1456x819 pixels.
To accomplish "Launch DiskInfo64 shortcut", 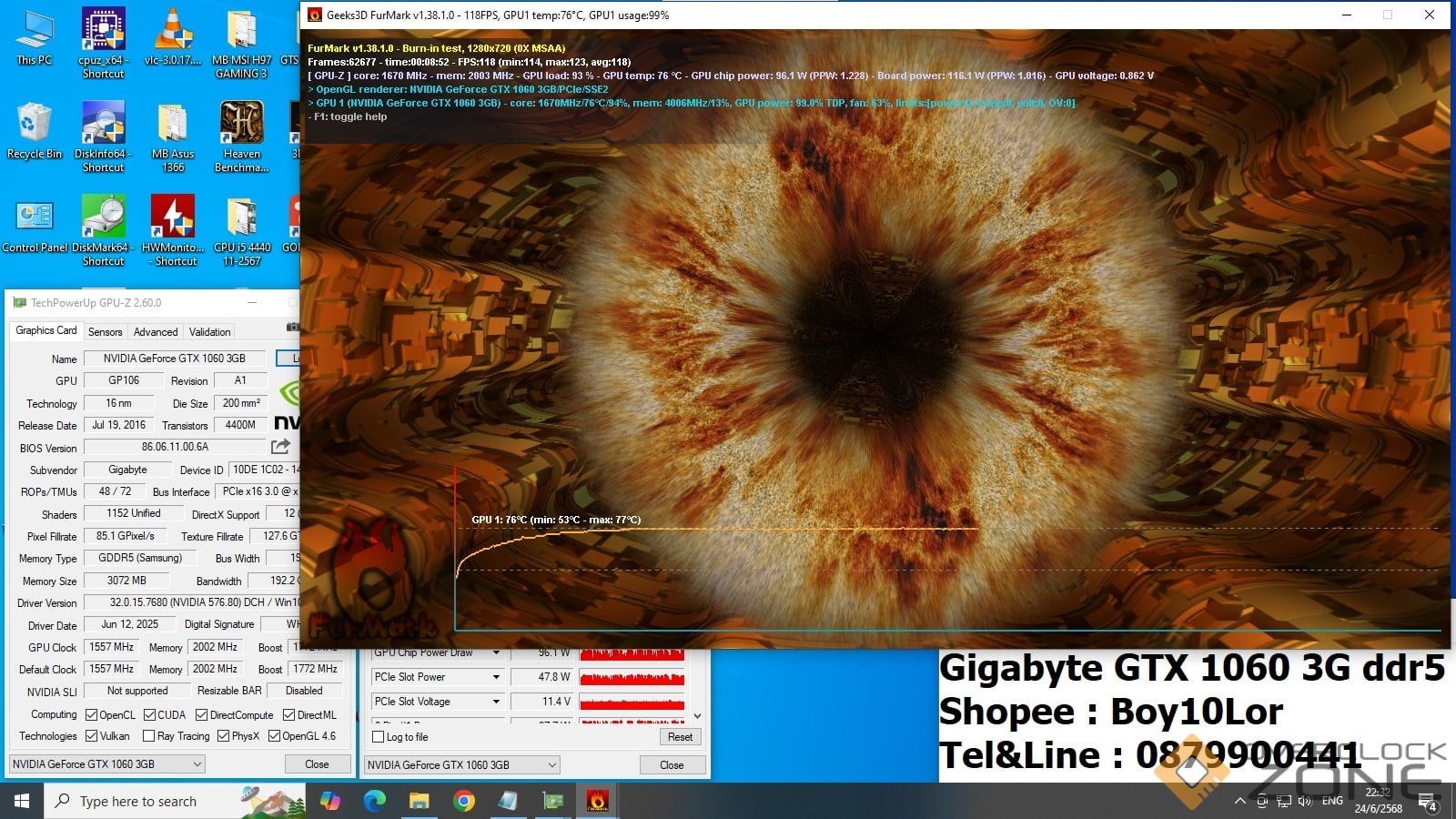I will (103, 136).
